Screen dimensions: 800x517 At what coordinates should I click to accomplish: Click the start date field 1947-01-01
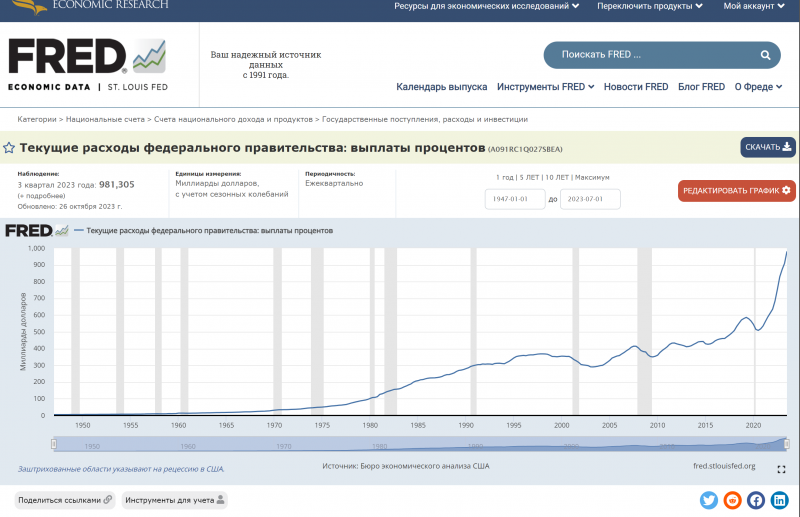[514, 199]
